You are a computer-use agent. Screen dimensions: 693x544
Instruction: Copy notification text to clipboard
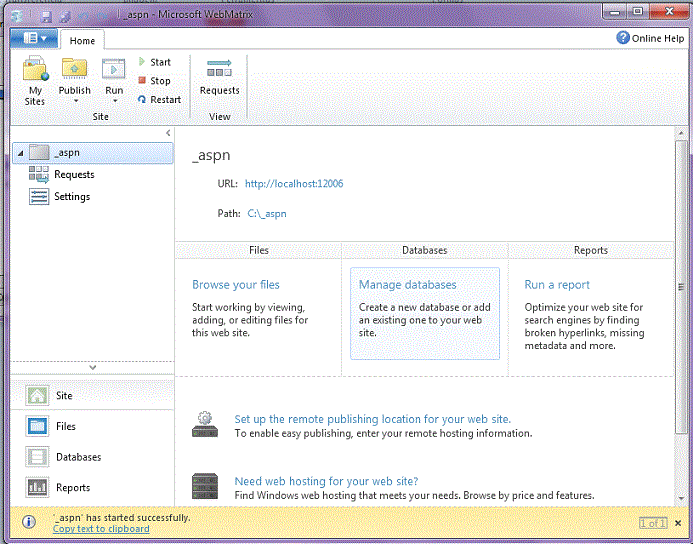(x=101, y=529)
